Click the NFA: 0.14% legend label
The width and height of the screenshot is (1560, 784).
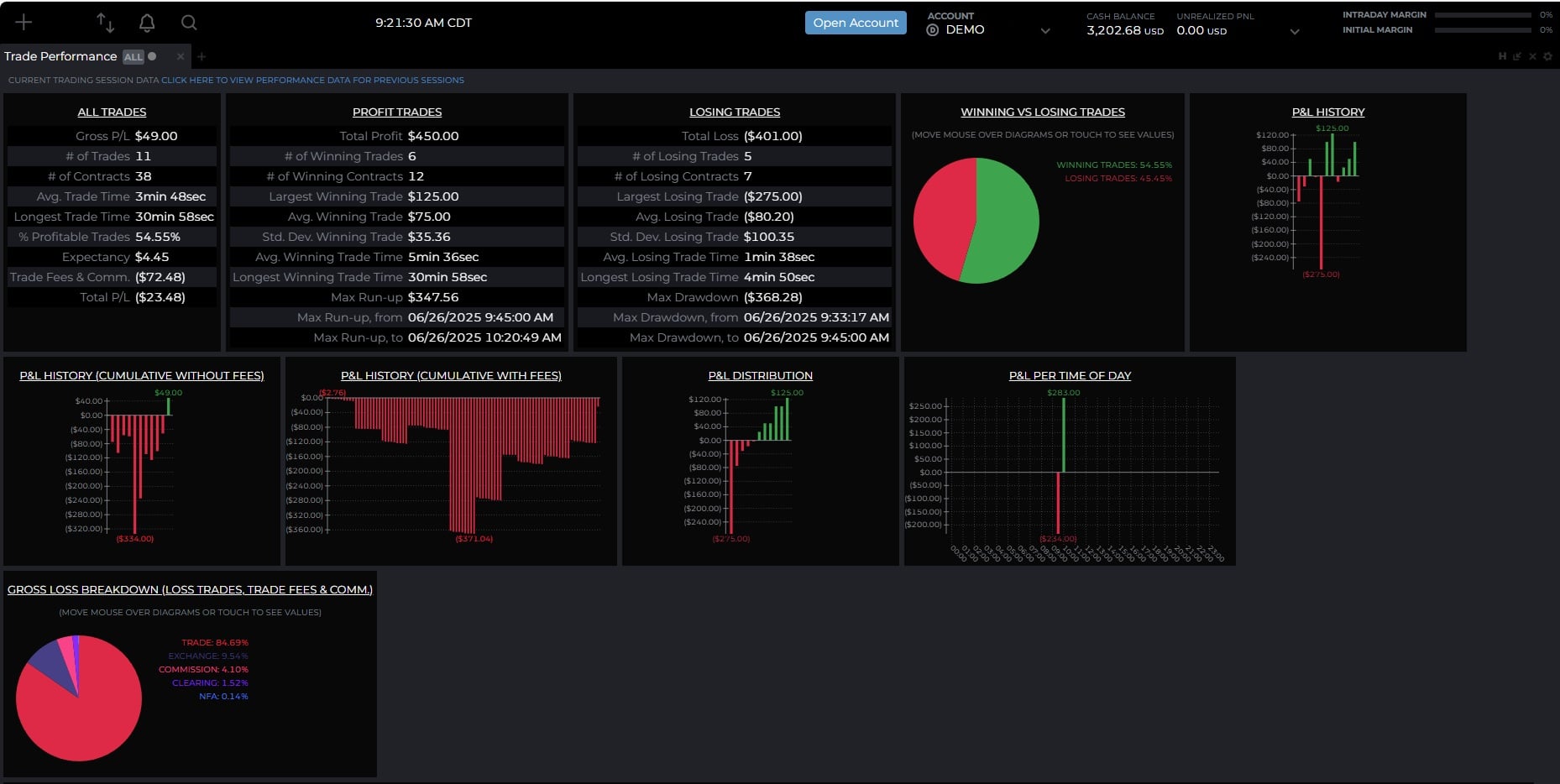[223, 697]
